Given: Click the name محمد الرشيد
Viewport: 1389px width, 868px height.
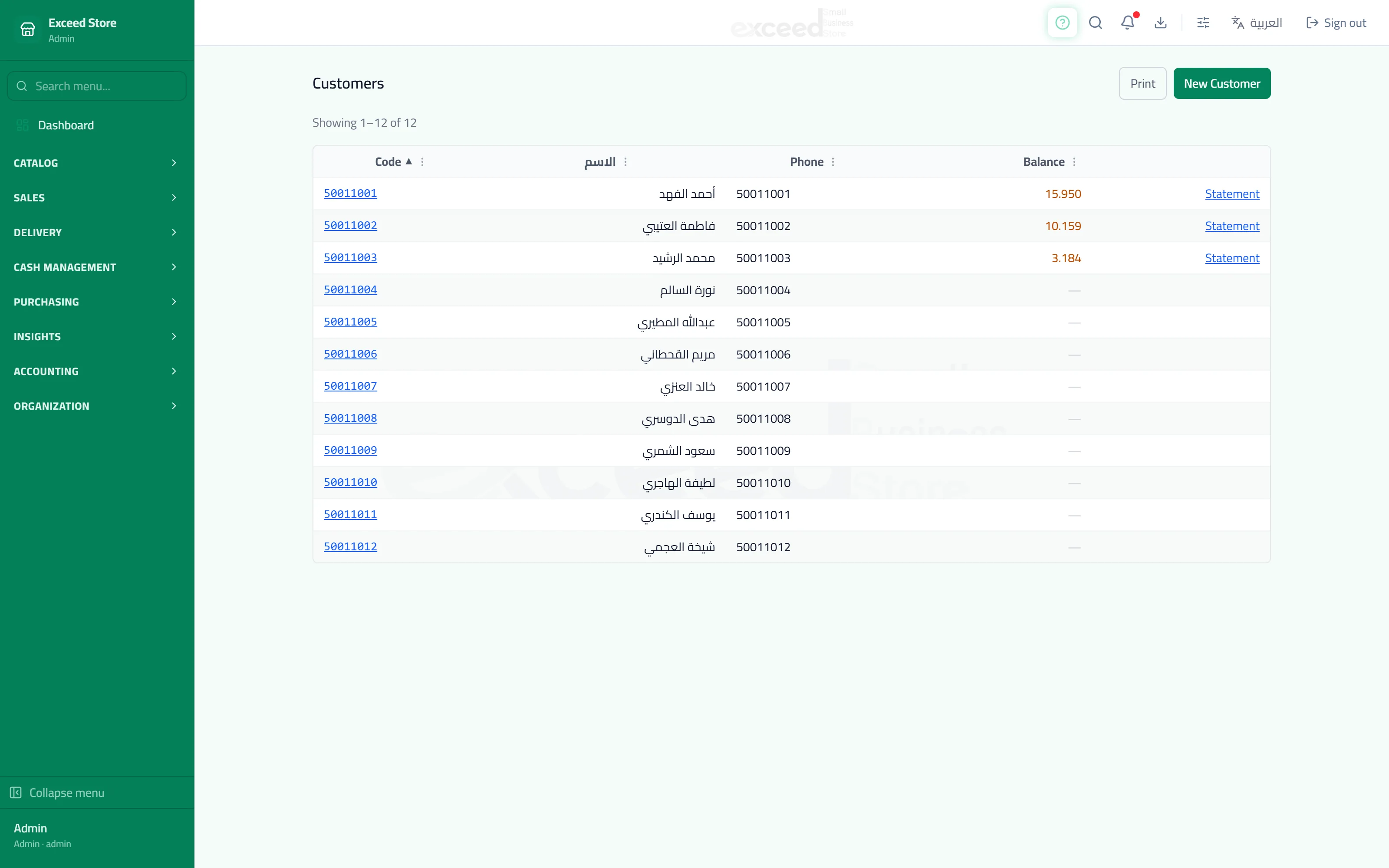Looking at the screenshot, I should point(684,258).
